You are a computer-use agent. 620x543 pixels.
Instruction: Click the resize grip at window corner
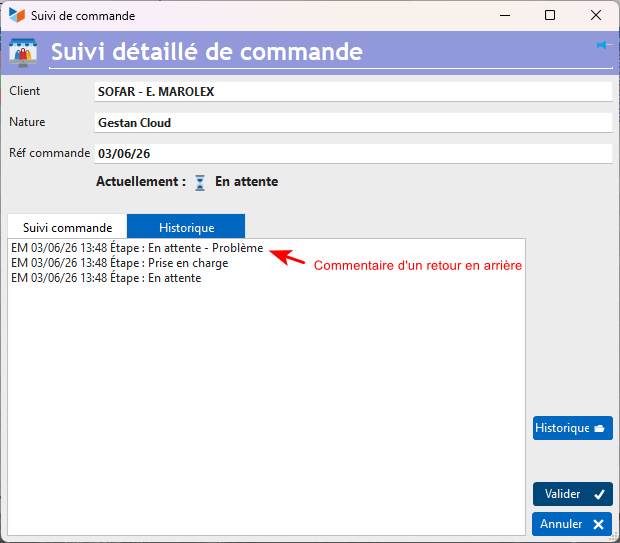[613, 536]
